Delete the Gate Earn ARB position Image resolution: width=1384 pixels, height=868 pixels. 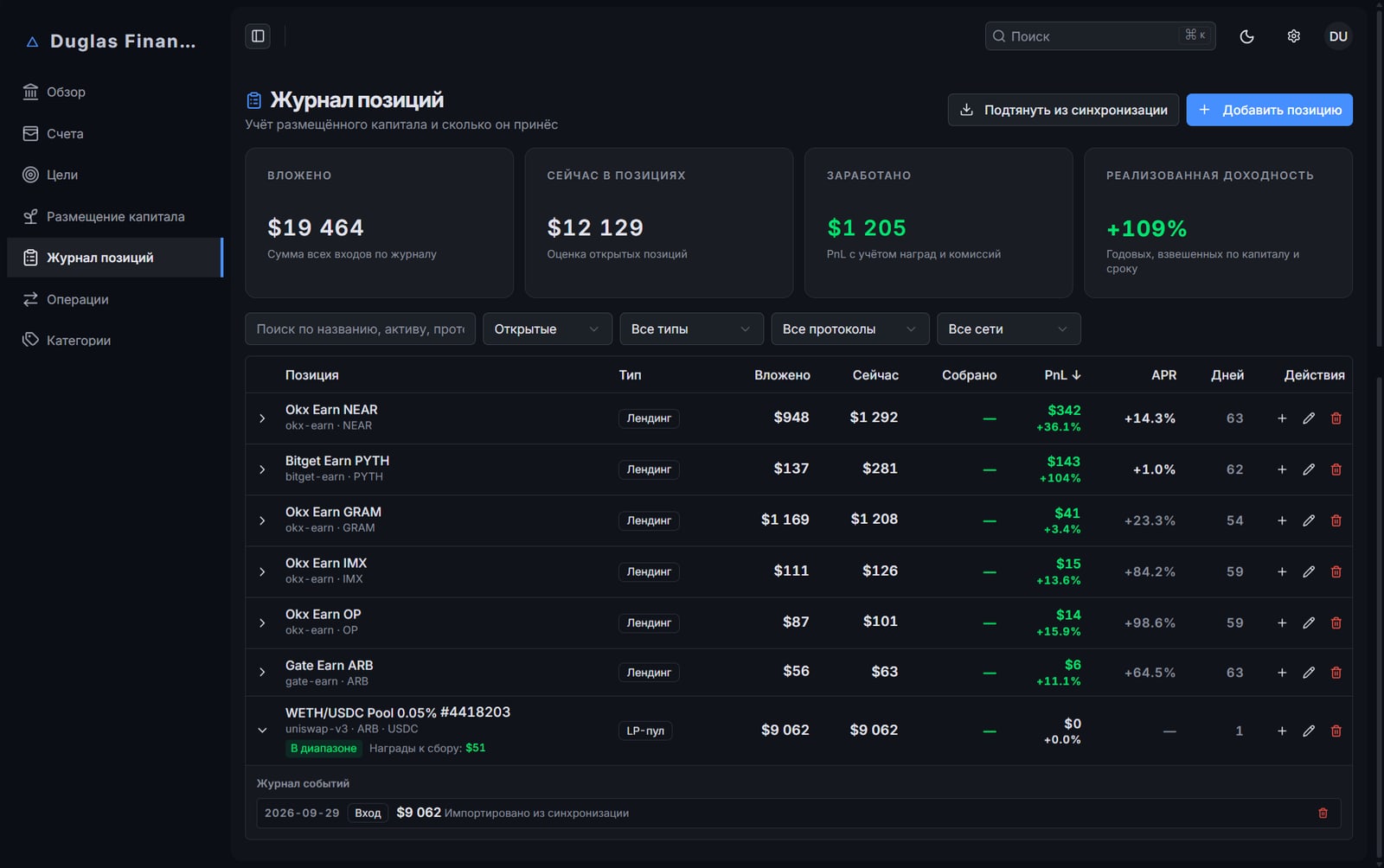[x=1336, y=673]
